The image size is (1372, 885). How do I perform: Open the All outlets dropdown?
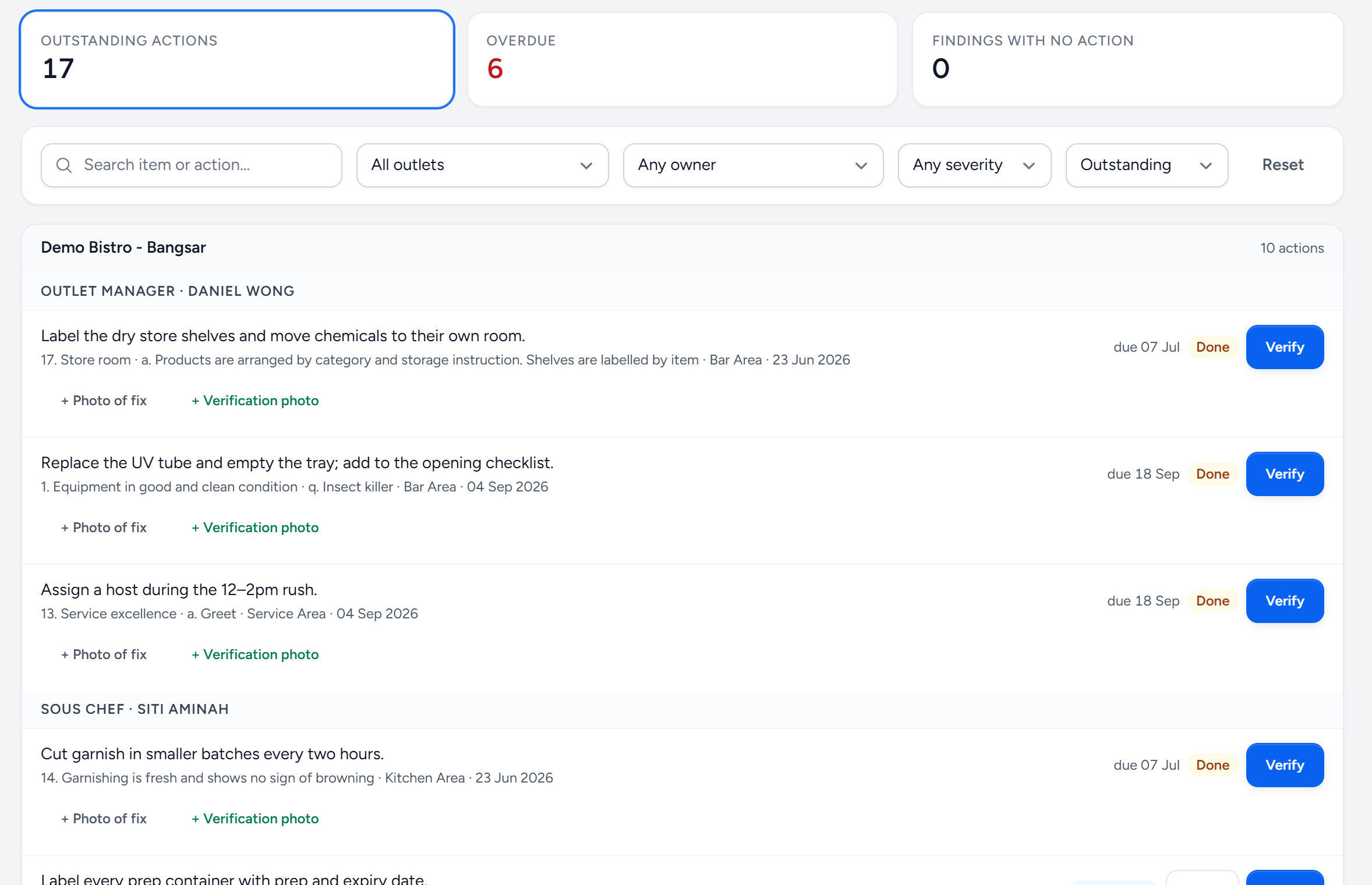[x=482, y=165]
